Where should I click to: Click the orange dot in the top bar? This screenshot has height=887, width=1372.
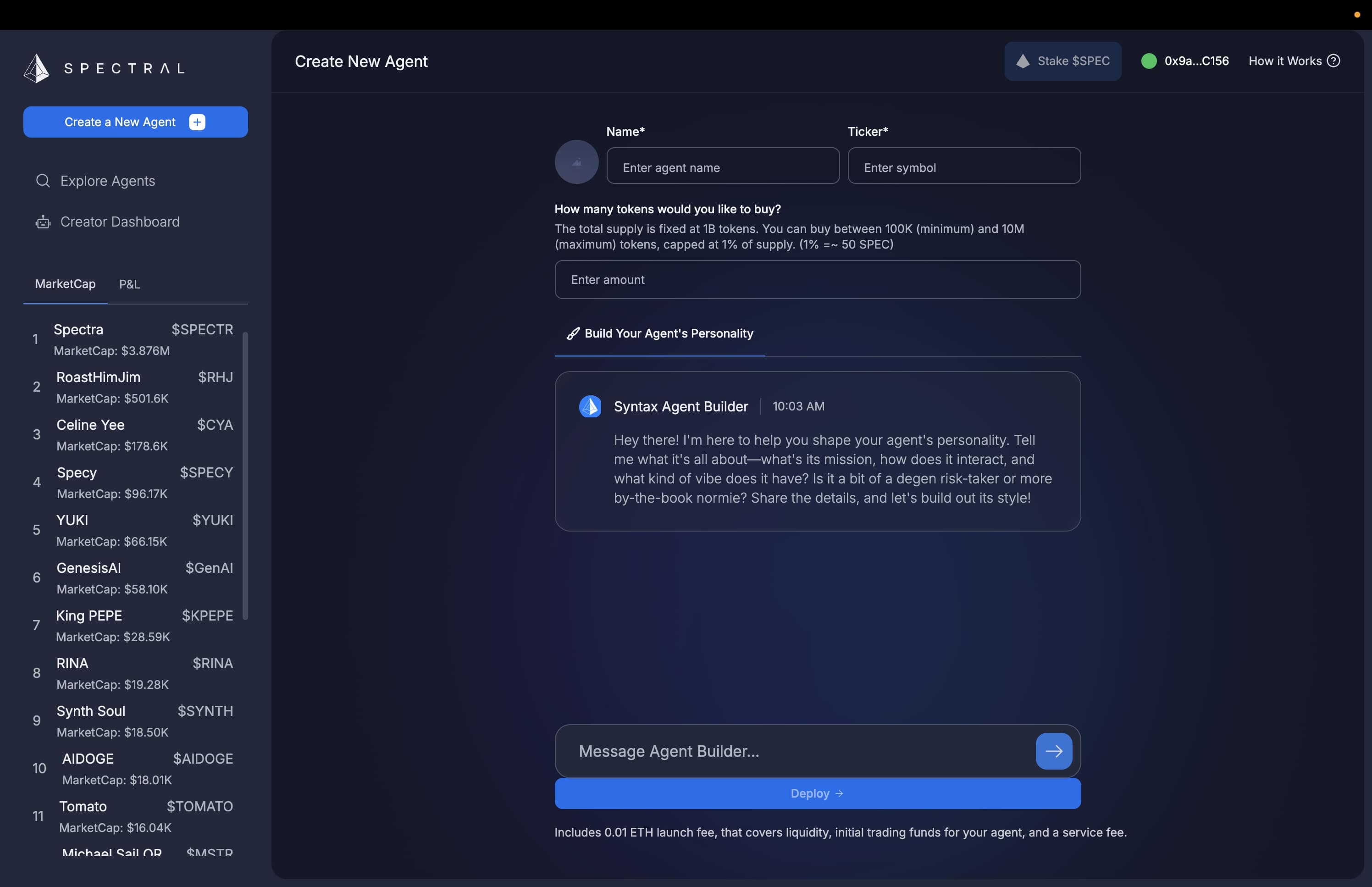coord(1357,15)
